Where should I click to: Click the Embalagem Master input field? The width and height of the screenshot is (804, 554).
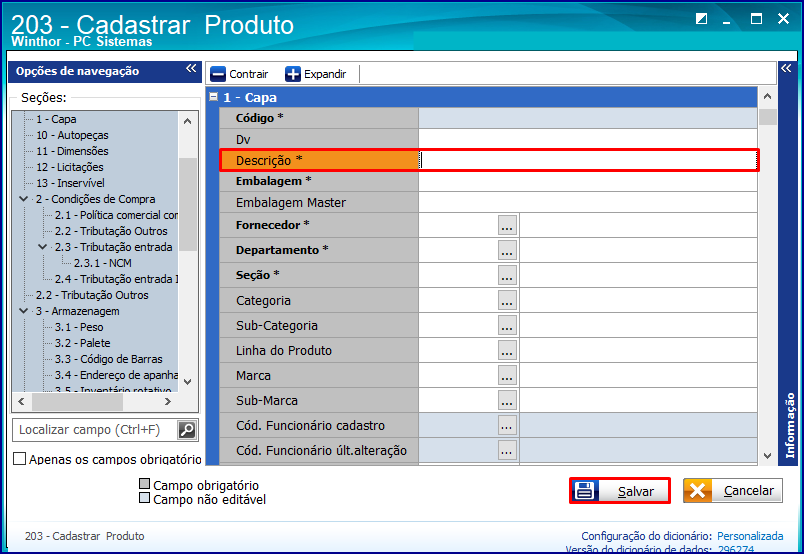point(588,203)
